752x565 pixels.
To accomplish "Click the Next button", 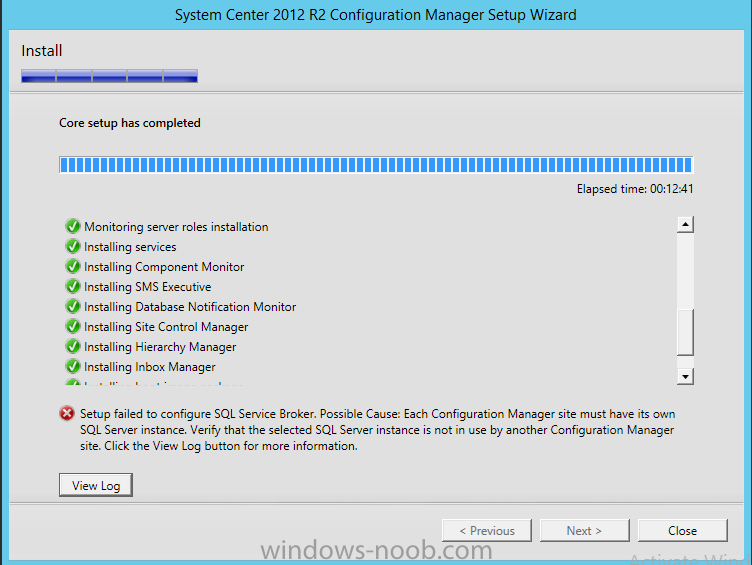I will [x=584, y=530].
